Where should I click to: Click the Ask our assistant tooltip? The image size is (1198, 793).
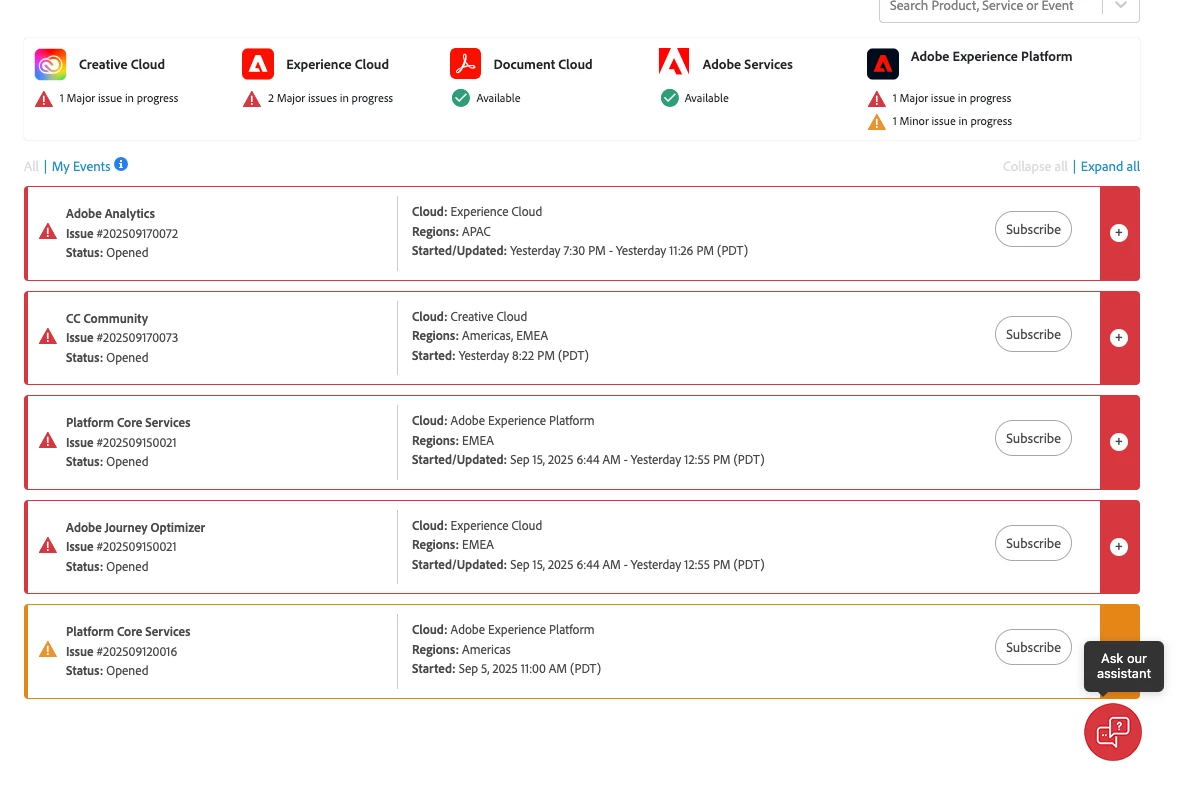pyautogui.click(x=1123, y=666)
